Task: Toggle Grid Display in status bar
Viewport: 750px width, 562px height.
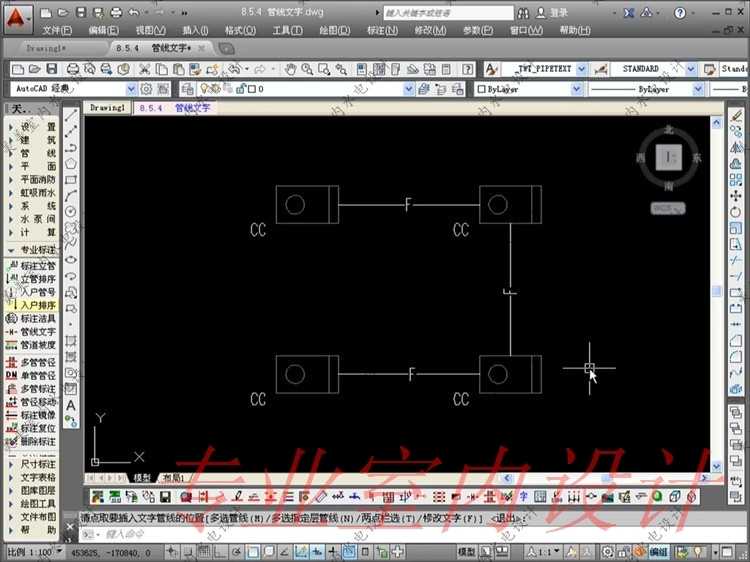Action: pos(204,551)
